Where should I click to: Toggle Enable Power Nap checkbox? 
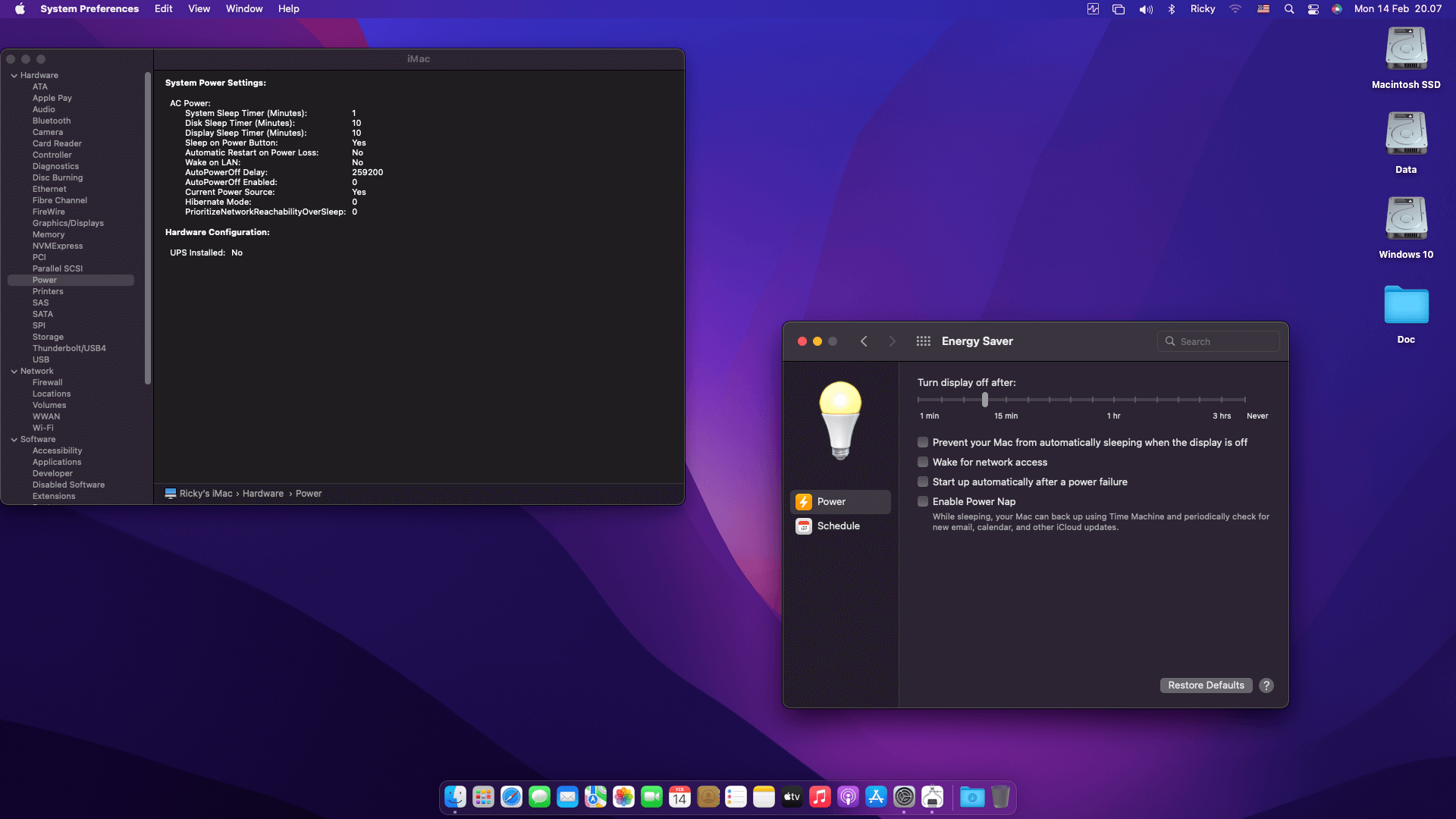tap(923, 501)
